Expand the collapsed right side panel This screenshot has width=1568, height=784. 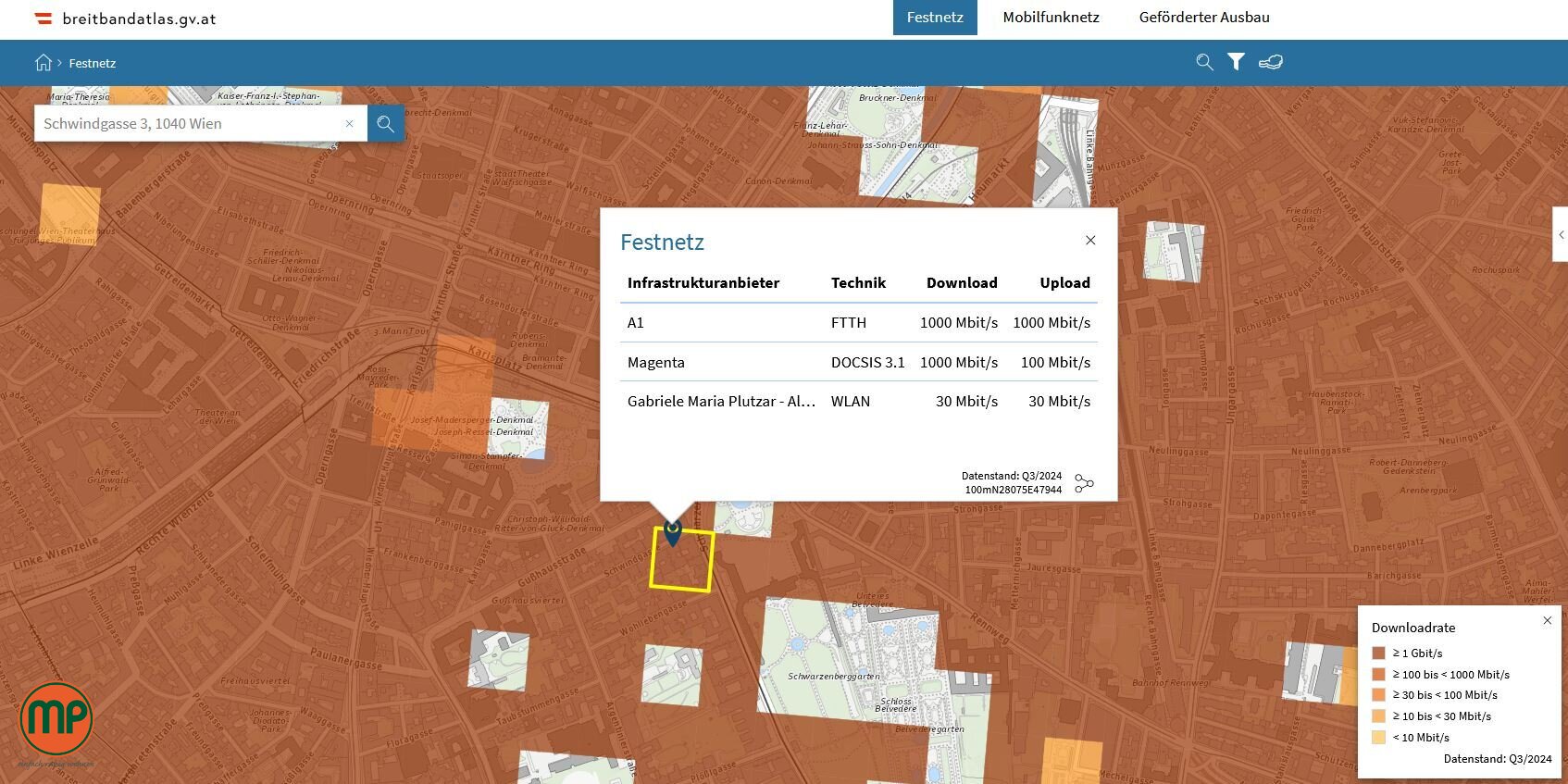point(1561,234)
